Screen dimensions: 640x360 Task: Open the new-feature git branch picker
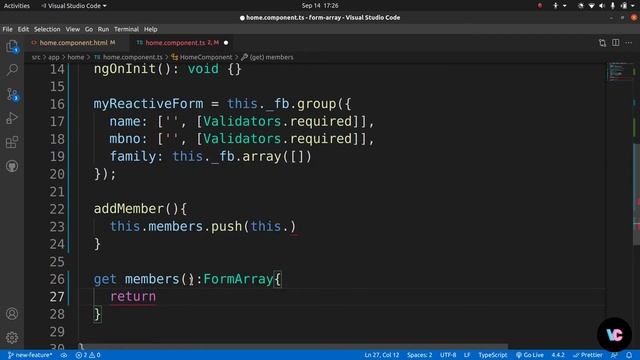(30, 355)
